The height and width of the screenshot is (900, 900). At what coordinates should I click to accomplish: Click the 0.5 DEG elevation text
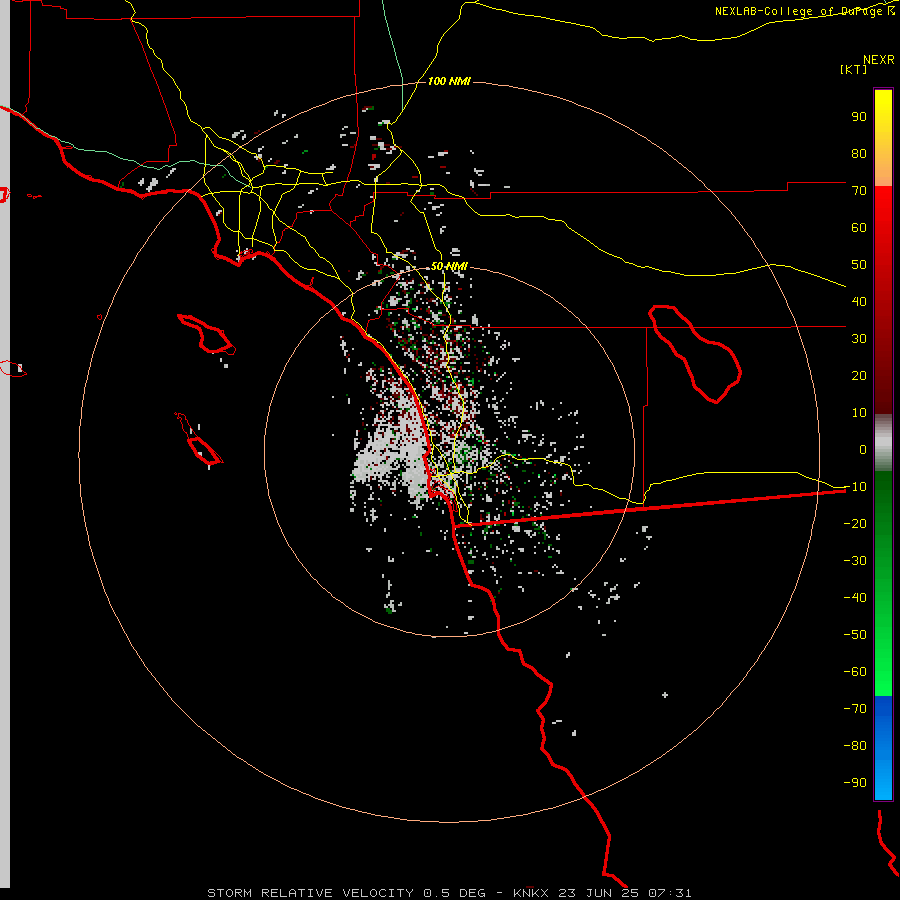pyautogui.click(x=454, y=893)
